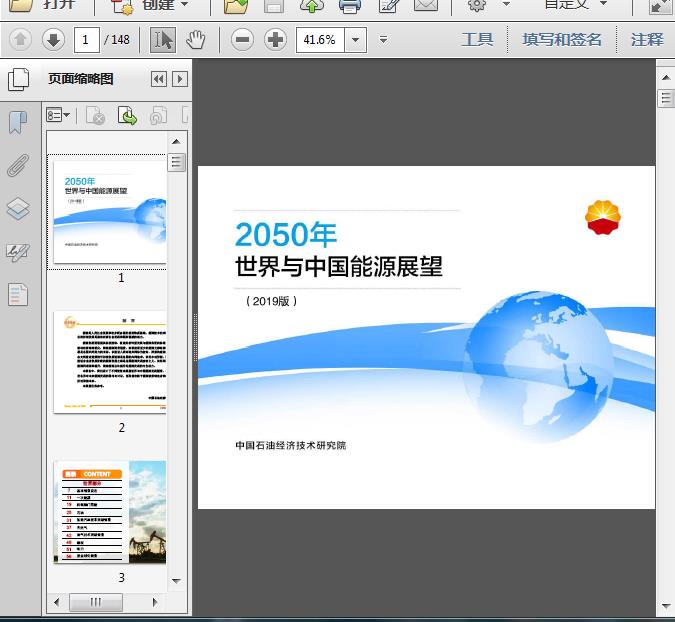Click the page label 1 under thumbnail
Image resolution: width=675 pixels, height=622 pixels.
tap(121, 278)
